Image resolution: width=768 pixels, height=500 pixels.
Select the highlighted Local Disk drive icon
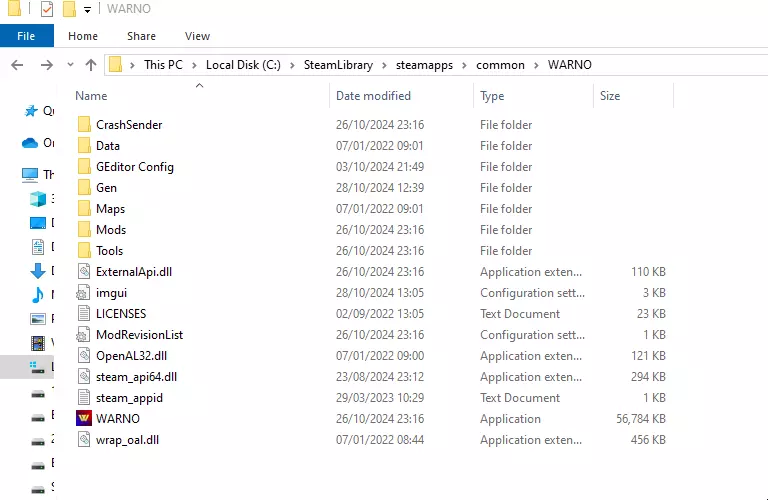pos(38,367)
